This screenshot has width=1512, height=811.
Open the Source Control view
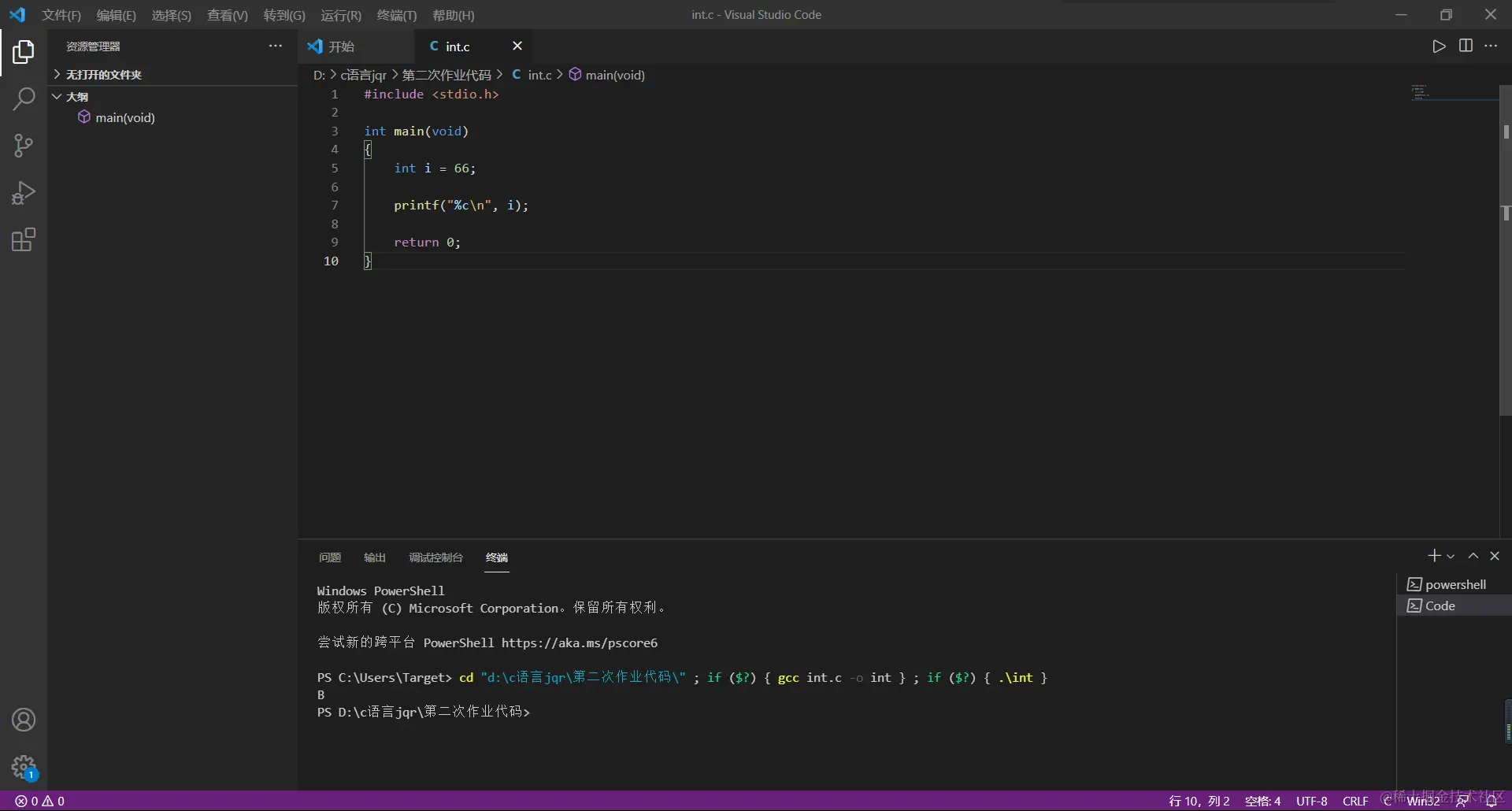point(24,146)
